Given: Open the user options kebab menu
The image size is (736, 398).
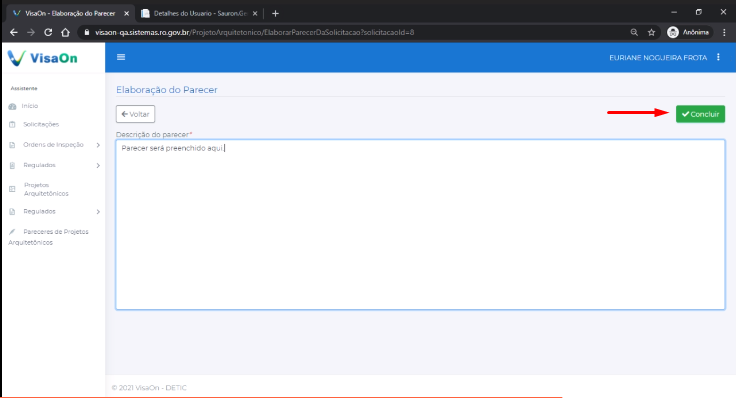Looking at the screenshot, I should (718, 57).
